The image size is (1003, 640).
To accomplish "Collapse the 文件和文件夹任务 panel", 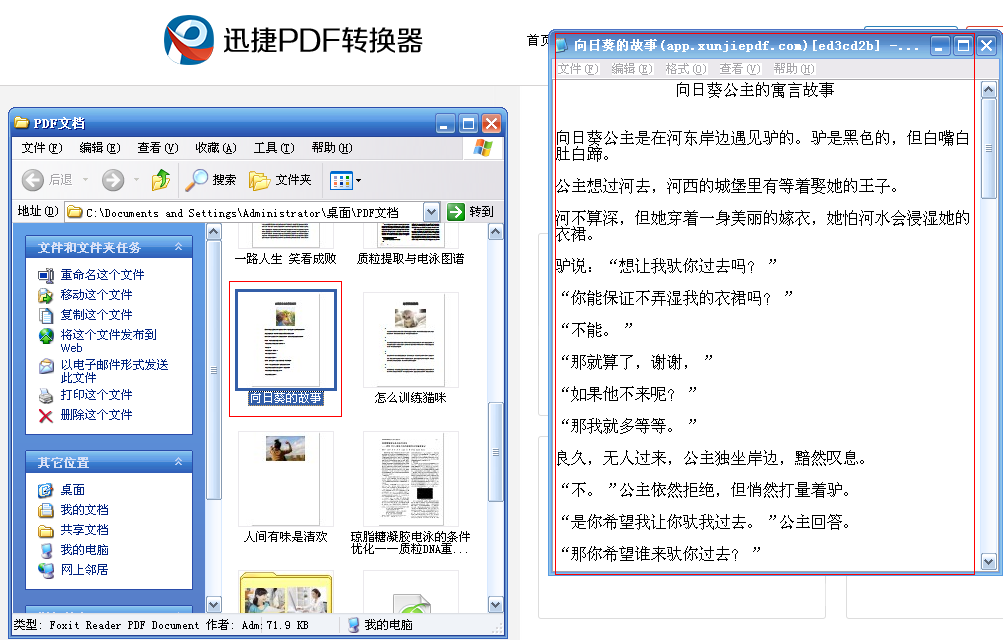I will 179,247.
